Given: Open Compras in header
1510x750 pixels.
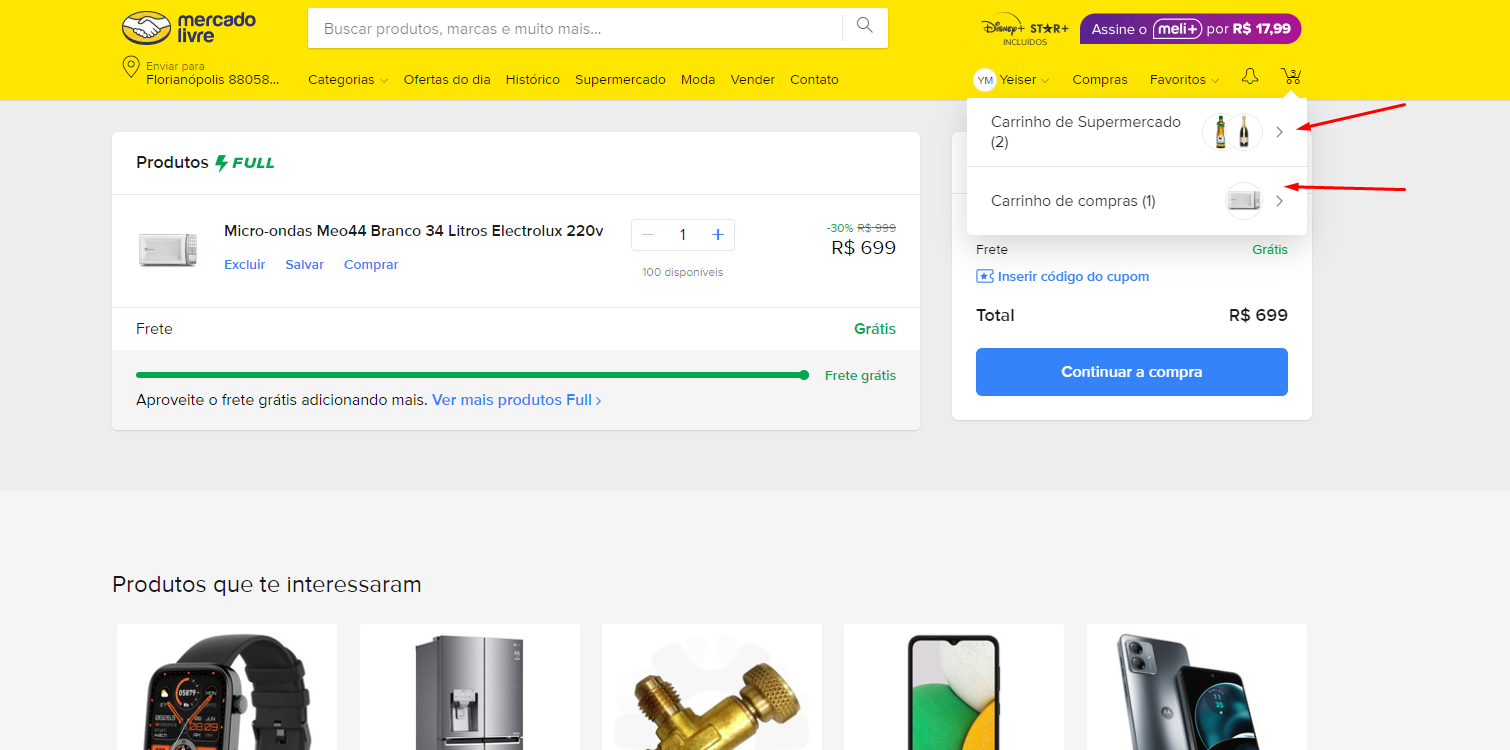Looking at the screenshot, I should coord(1100,80).
